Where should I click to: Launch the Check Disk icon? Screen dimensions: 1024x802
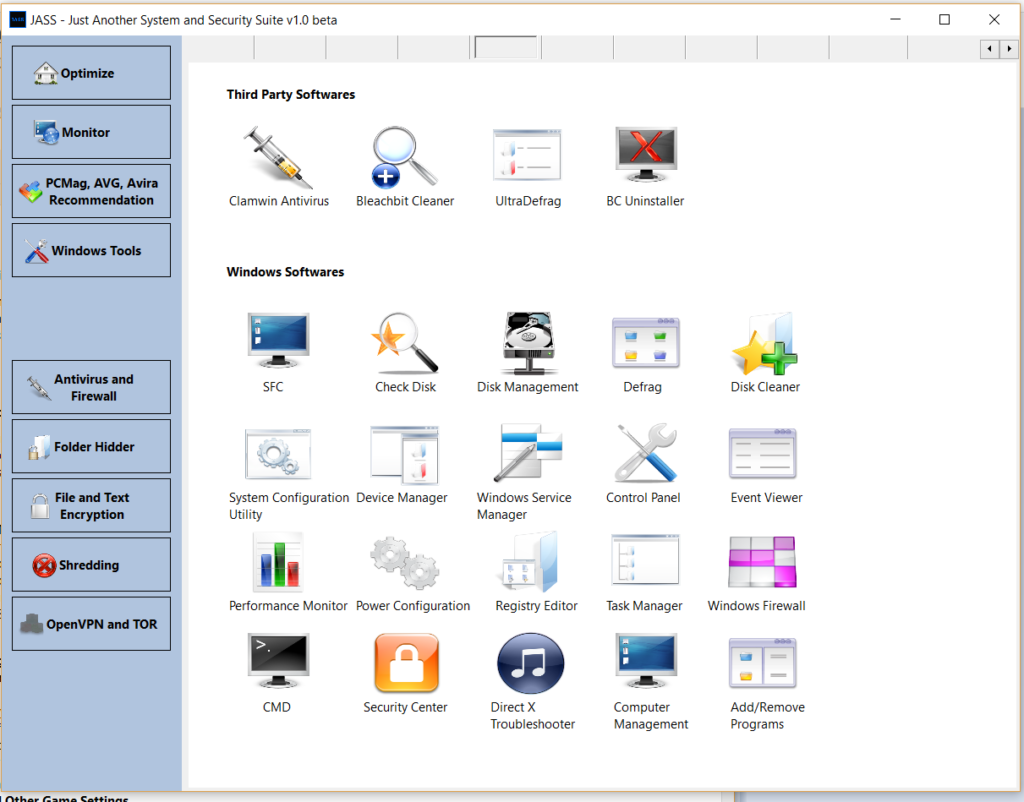404,342
